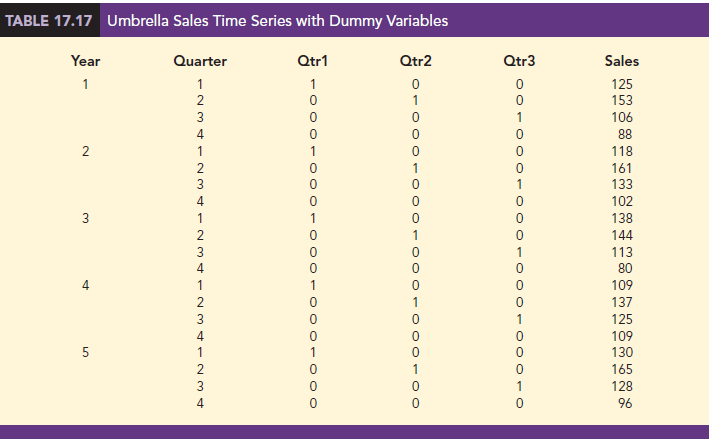Click the Sales value 153
709x439 pixels.
(x=622, y=101)
